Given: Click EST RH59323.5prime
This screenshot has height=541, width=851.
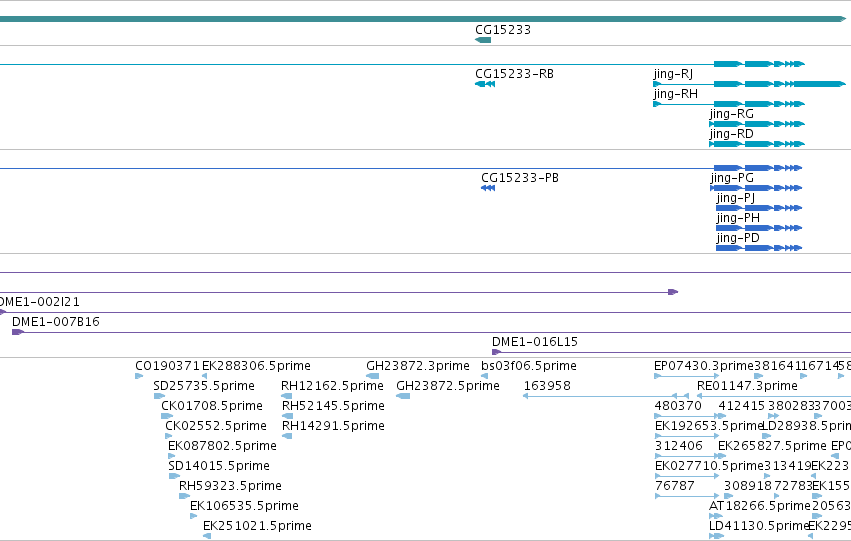Looking at the screenshot, I should 230,486.
